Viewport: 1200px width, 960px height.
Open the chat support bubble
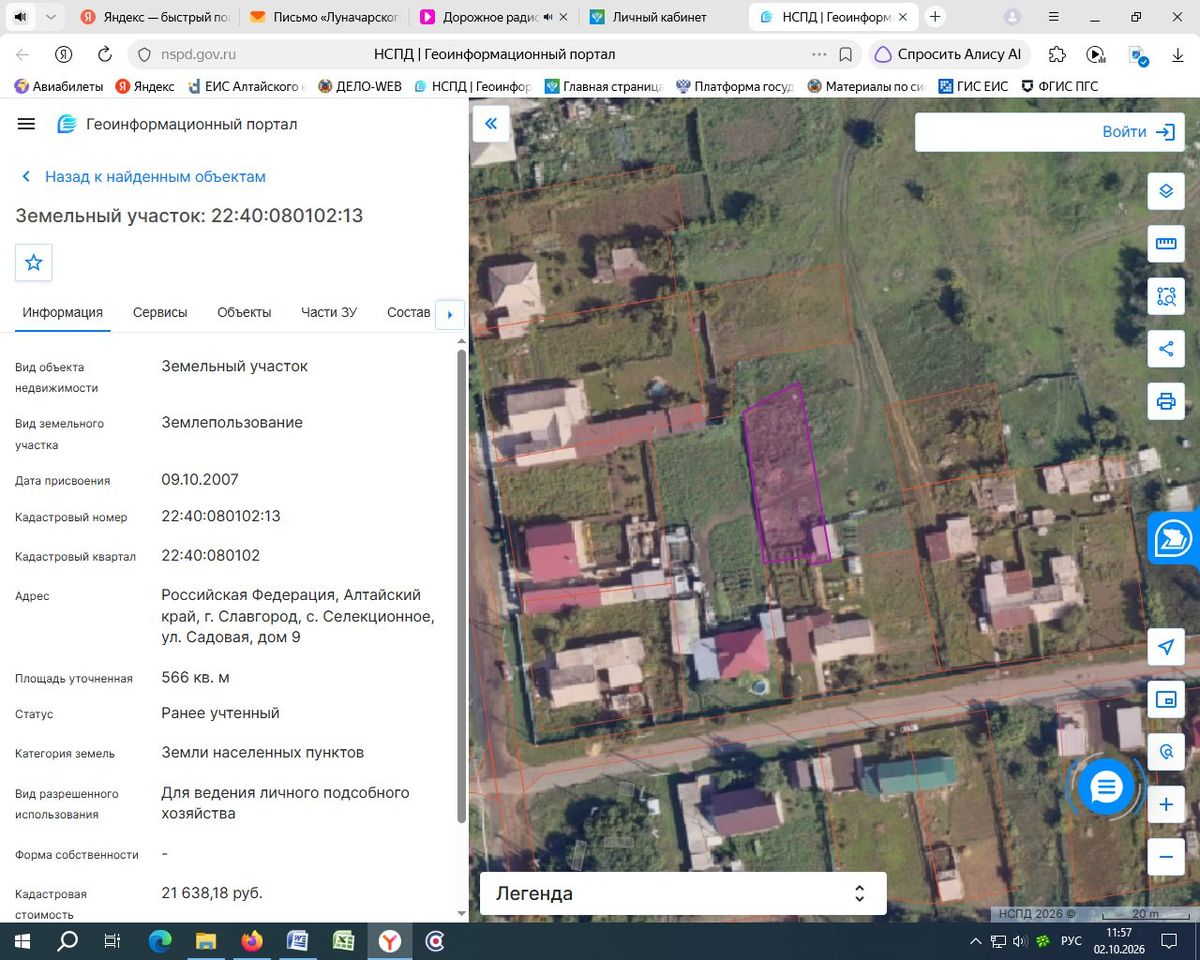click(1105, 787)
